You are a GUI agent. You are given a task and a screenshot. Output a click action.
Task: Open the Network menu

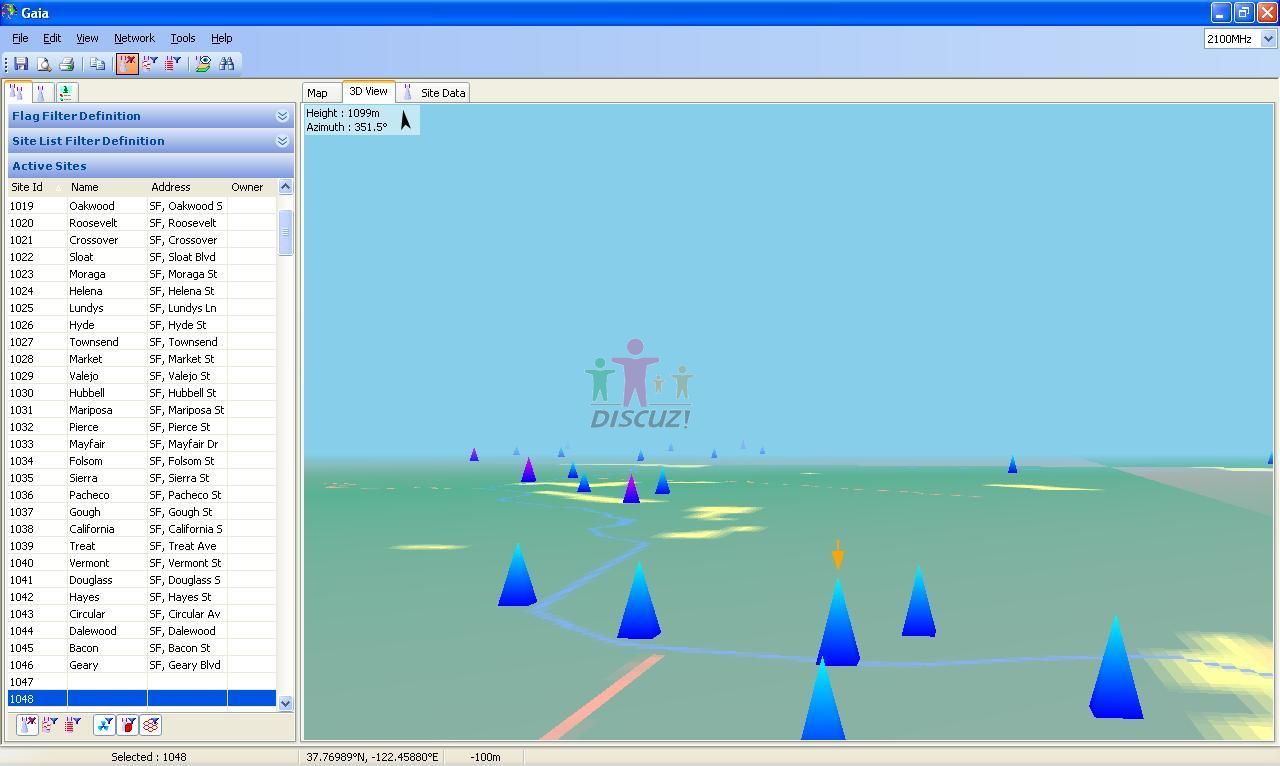click(134, 38)
